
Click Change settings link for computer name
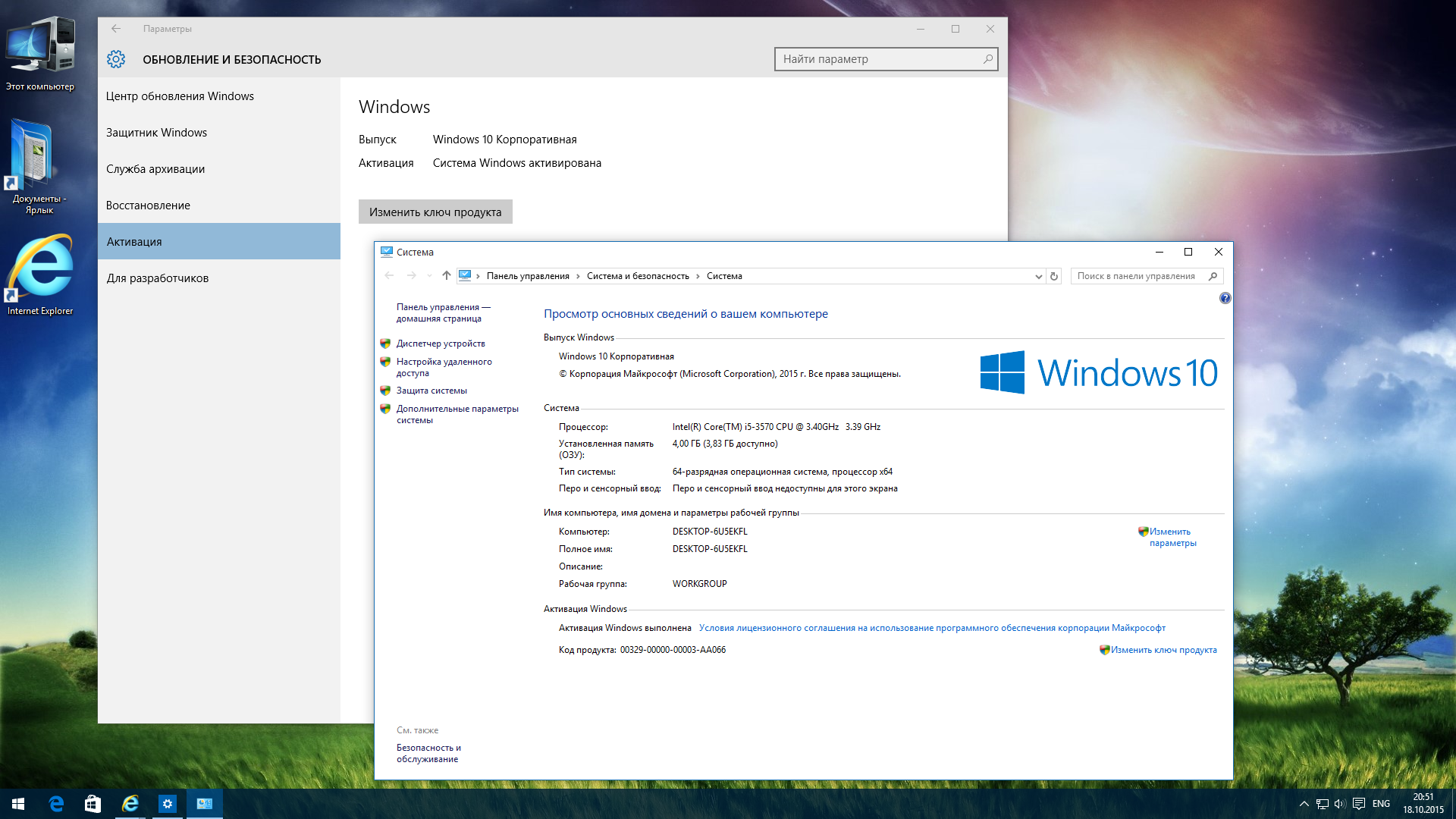coord(1172,537)
